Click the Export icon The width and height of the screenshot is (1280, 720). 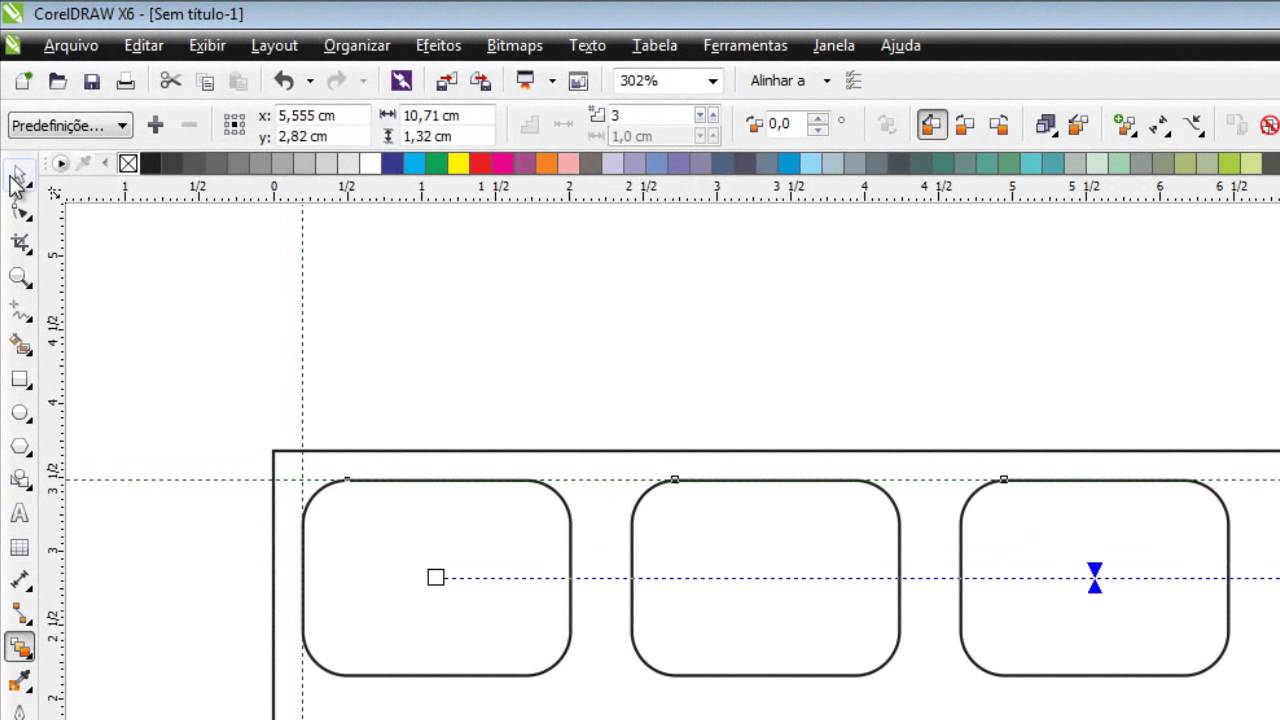[x=481, y=81]
